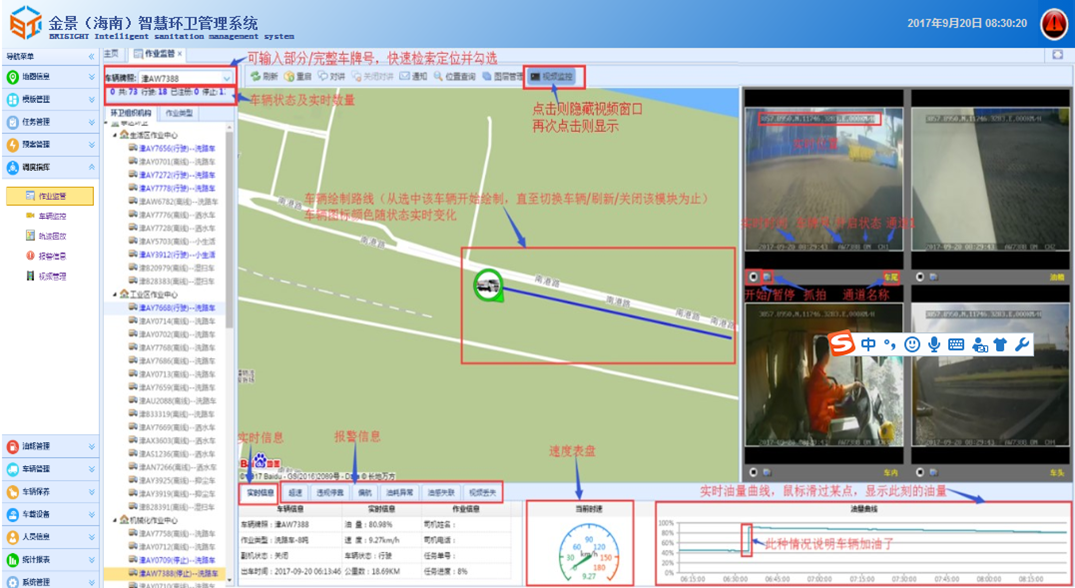Collapse the 机械化作业中心 tree node
The image size is (1075, 588).
click(x=115, y=520)
